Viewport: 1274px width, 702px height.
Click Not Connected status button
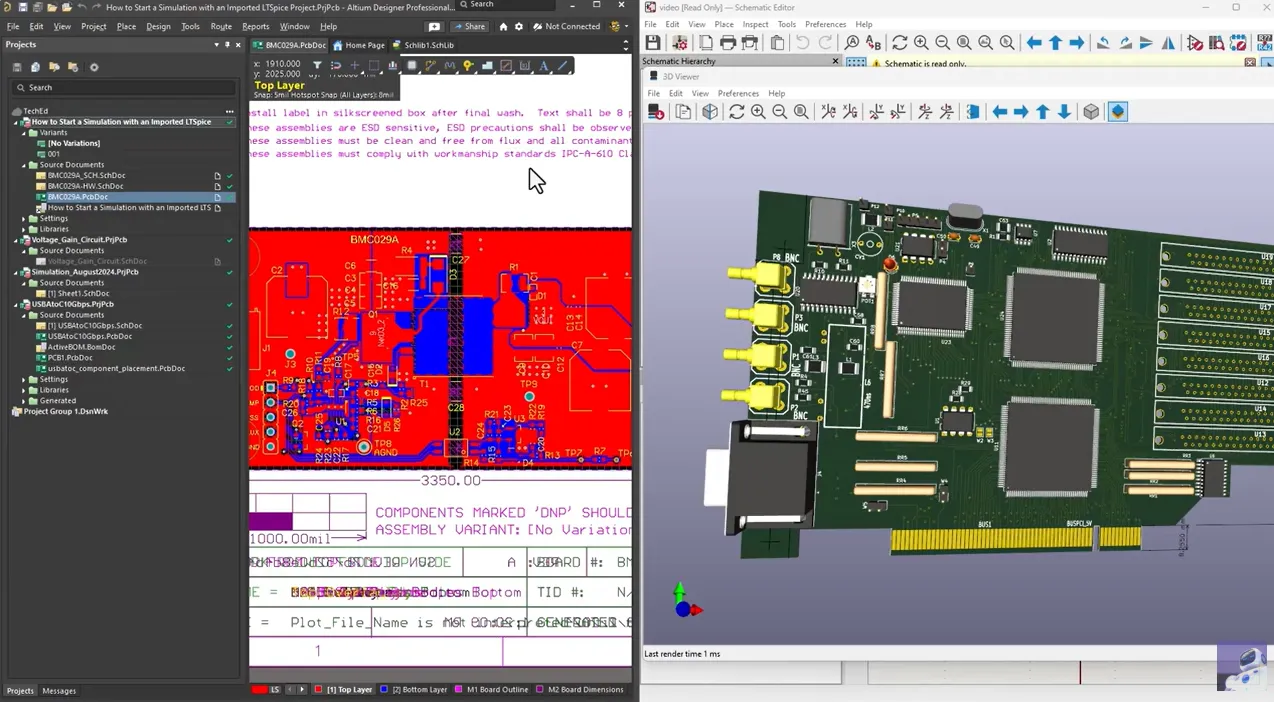(x=567, y=27)
